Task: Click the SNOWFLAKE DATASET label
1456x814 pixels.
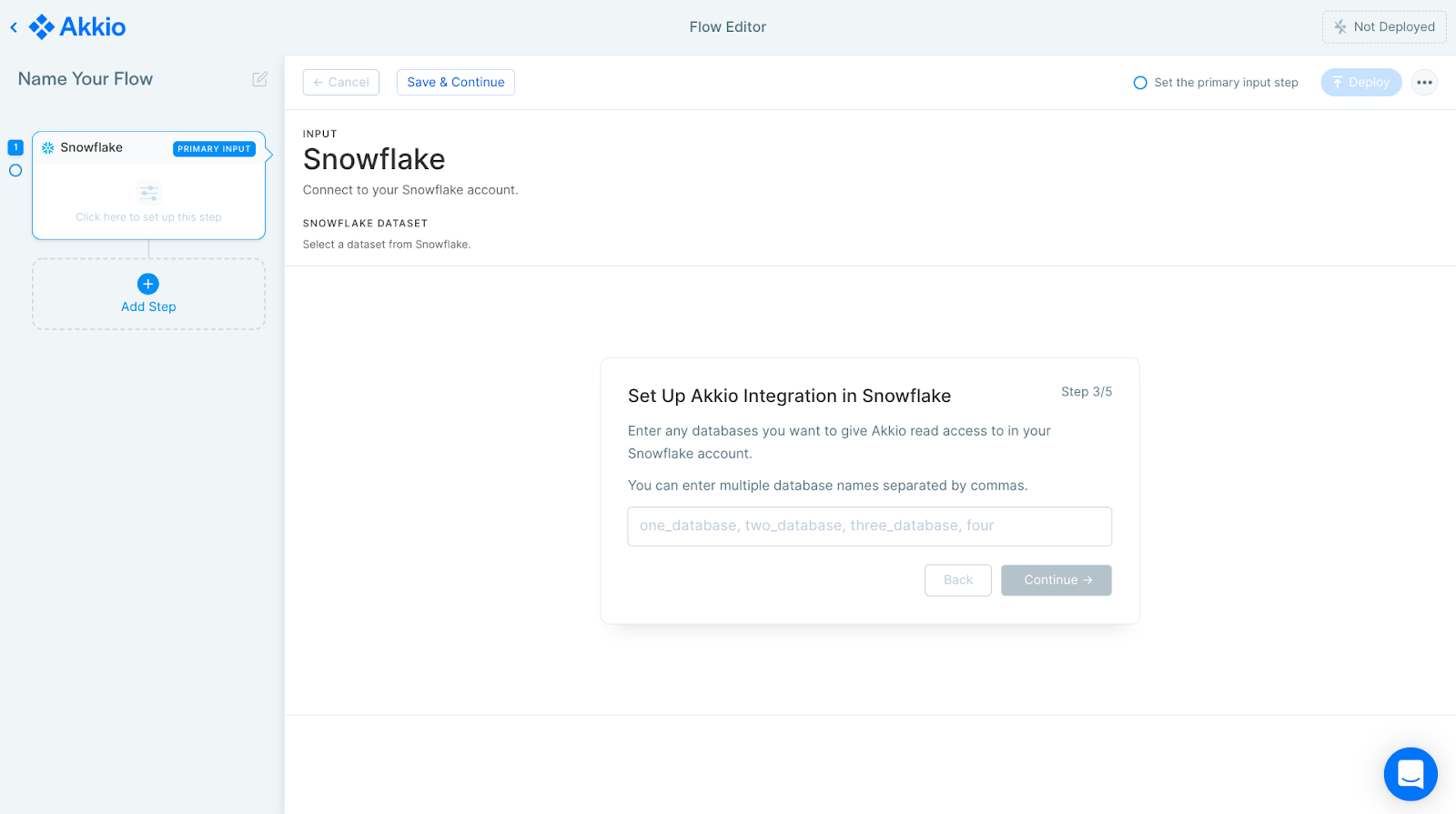Action: click(365, 224)
